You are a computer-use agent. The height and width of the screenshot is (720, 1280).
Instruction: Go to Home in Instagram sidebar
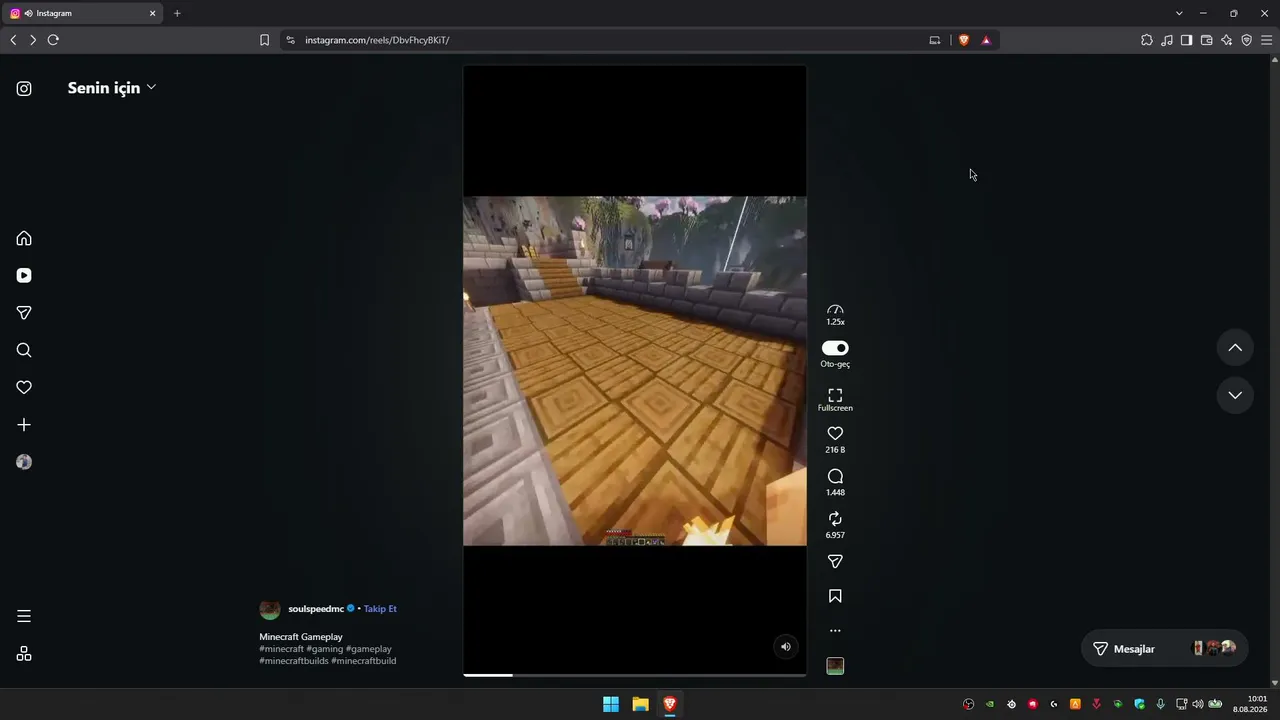tap(24, 238)
